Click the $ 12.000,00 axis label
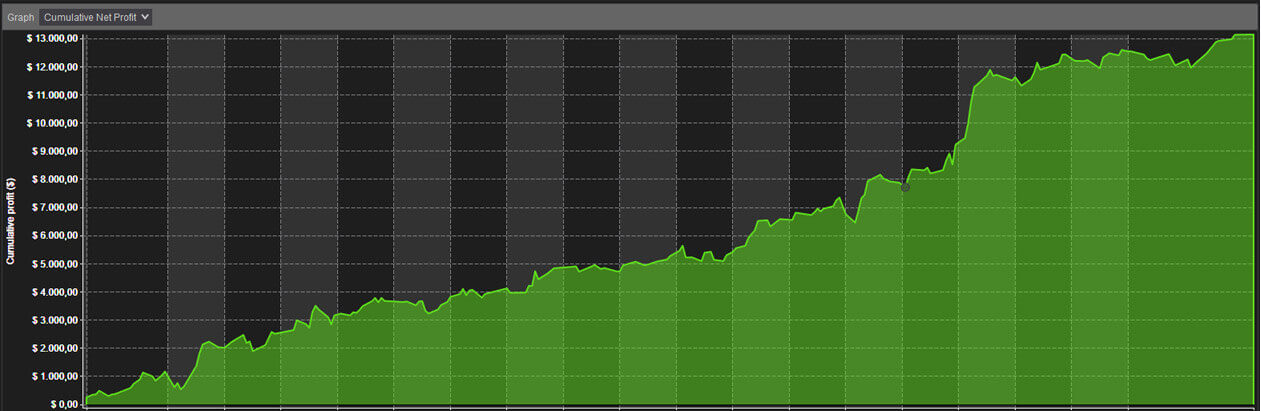 (53, 67)
